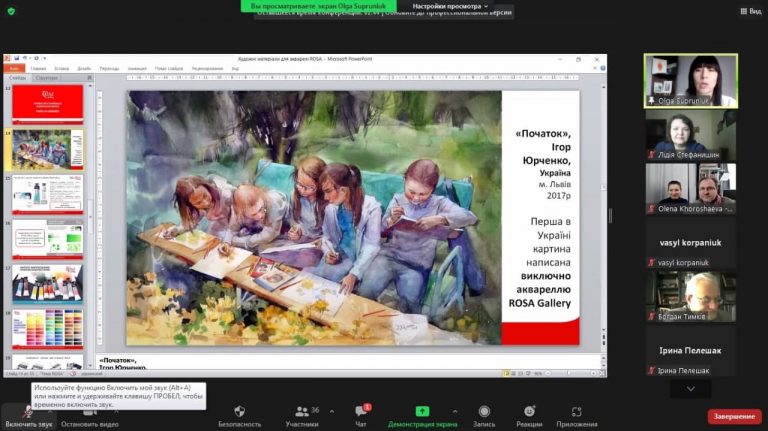Open the Главная ribbon tab in PowerPoint
This screenshot has width=768, height=431.
click(38, 69)
